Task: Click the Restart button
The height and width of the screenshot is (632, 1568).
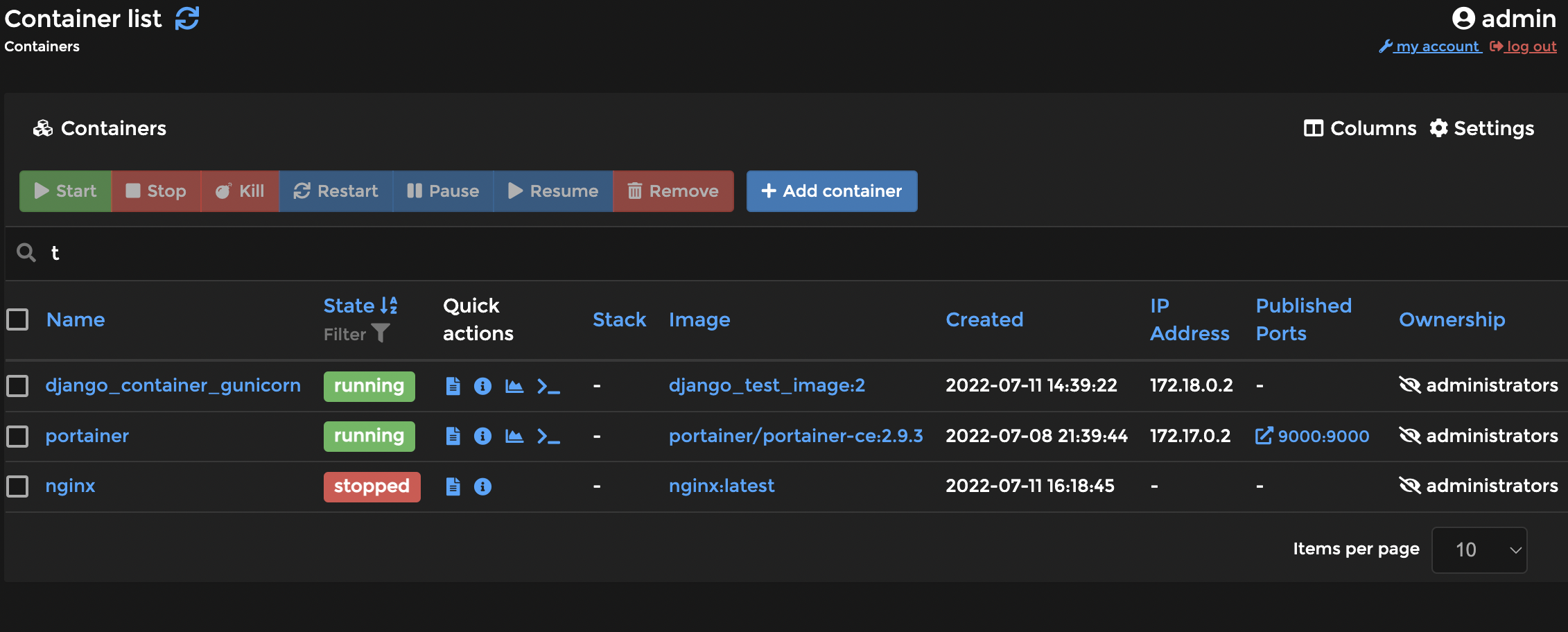Action: [336, 191]
